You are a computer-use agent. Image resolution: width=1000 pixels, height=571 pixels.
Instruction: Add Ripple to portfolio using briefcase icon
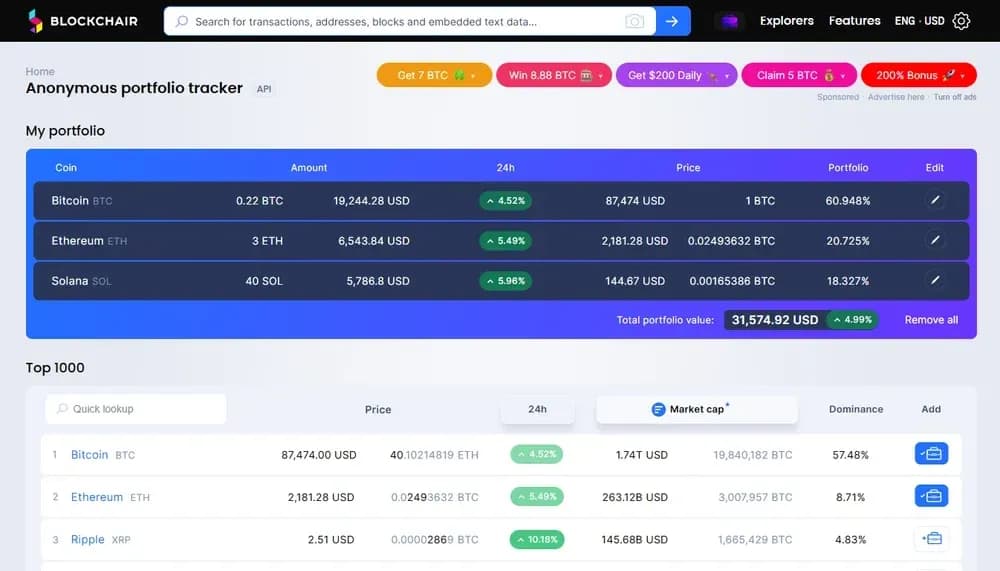pos(931,539)
